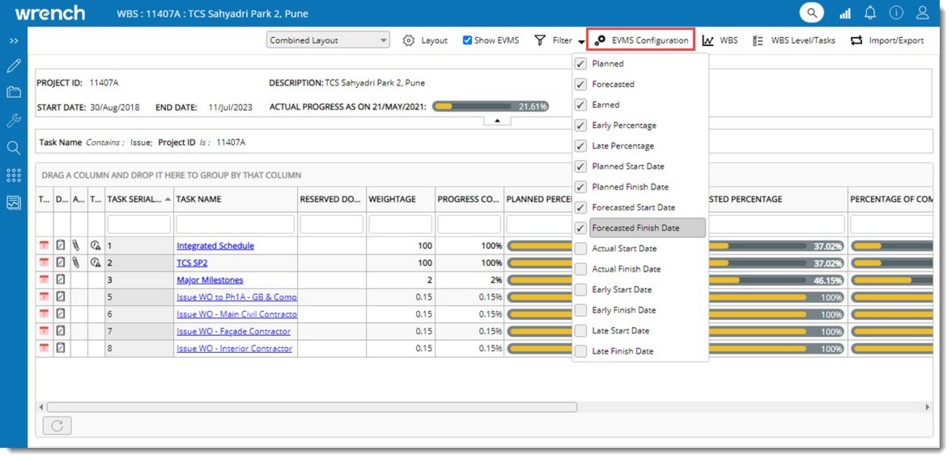The height and width of the screenshot is (460, 952).
Task: Expand the left sidebar with double chevron
Action: click(x=14, y=41)
